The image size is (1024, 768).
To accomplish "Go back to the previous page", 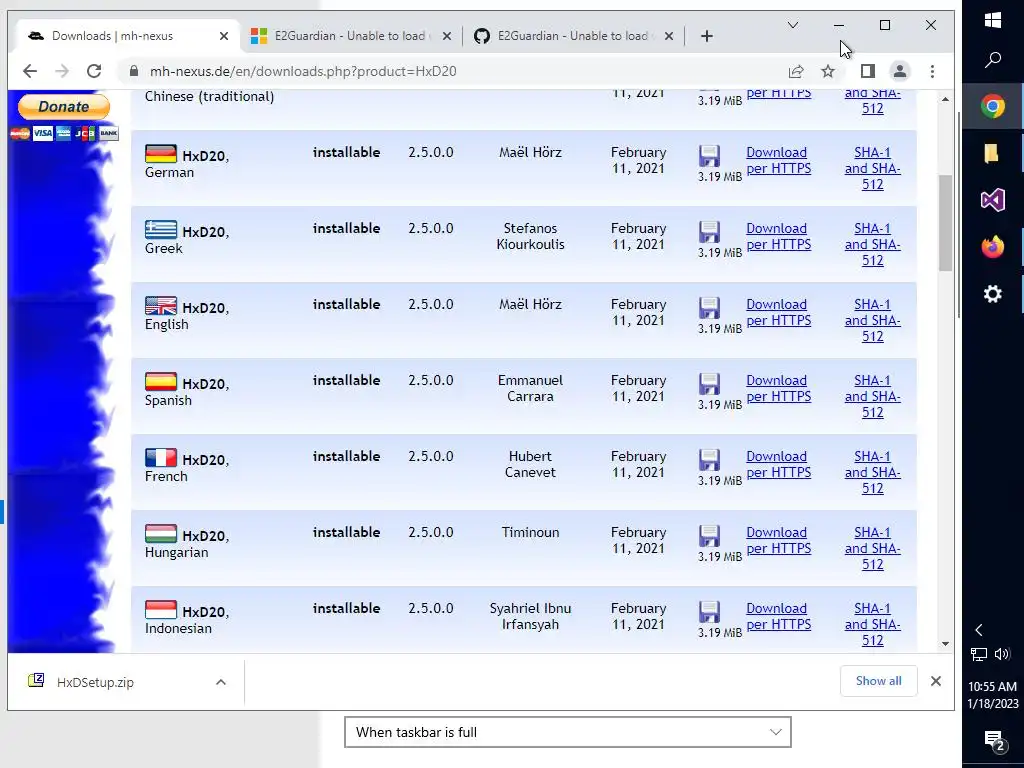I will click(x=29, y=71).
